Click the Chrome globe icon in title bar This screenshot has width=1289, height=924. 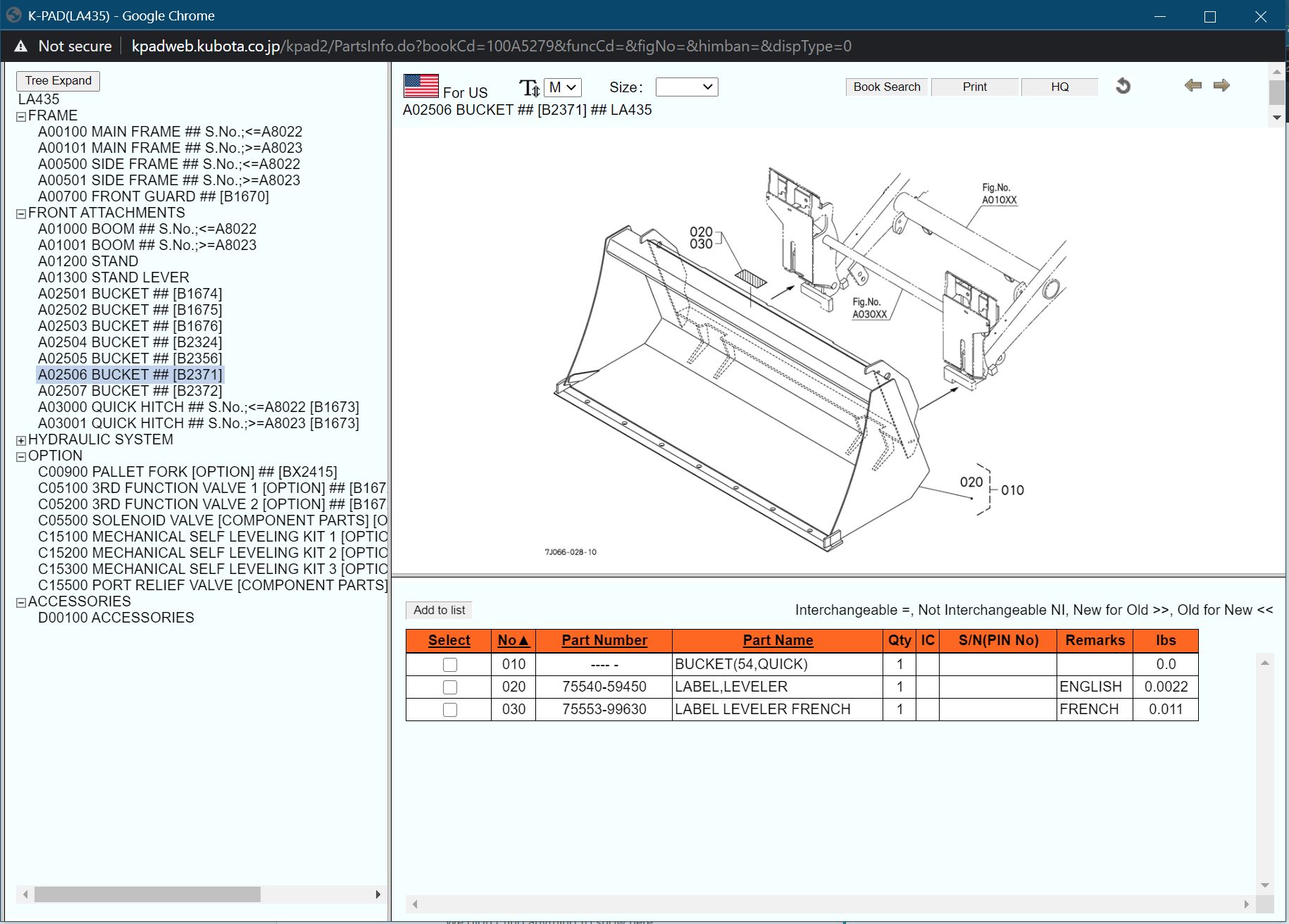click(x=13, y=15)
